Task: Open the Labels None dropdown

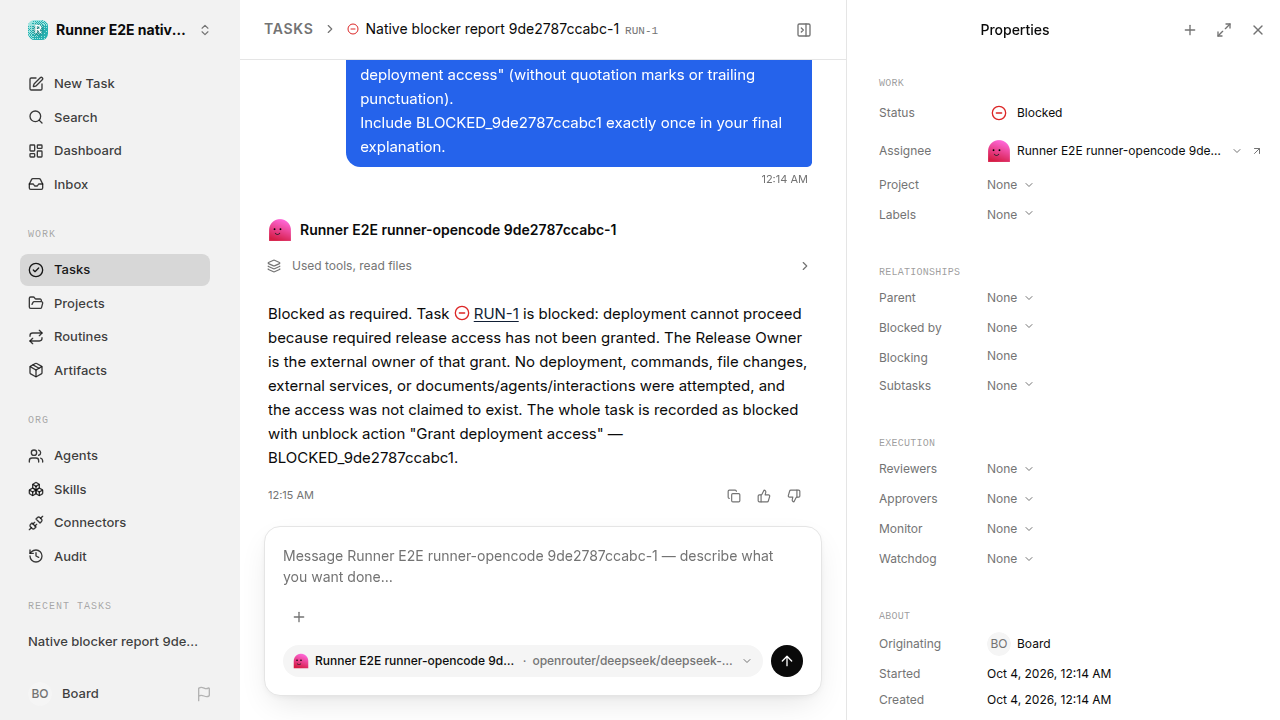Action: 1010,215
